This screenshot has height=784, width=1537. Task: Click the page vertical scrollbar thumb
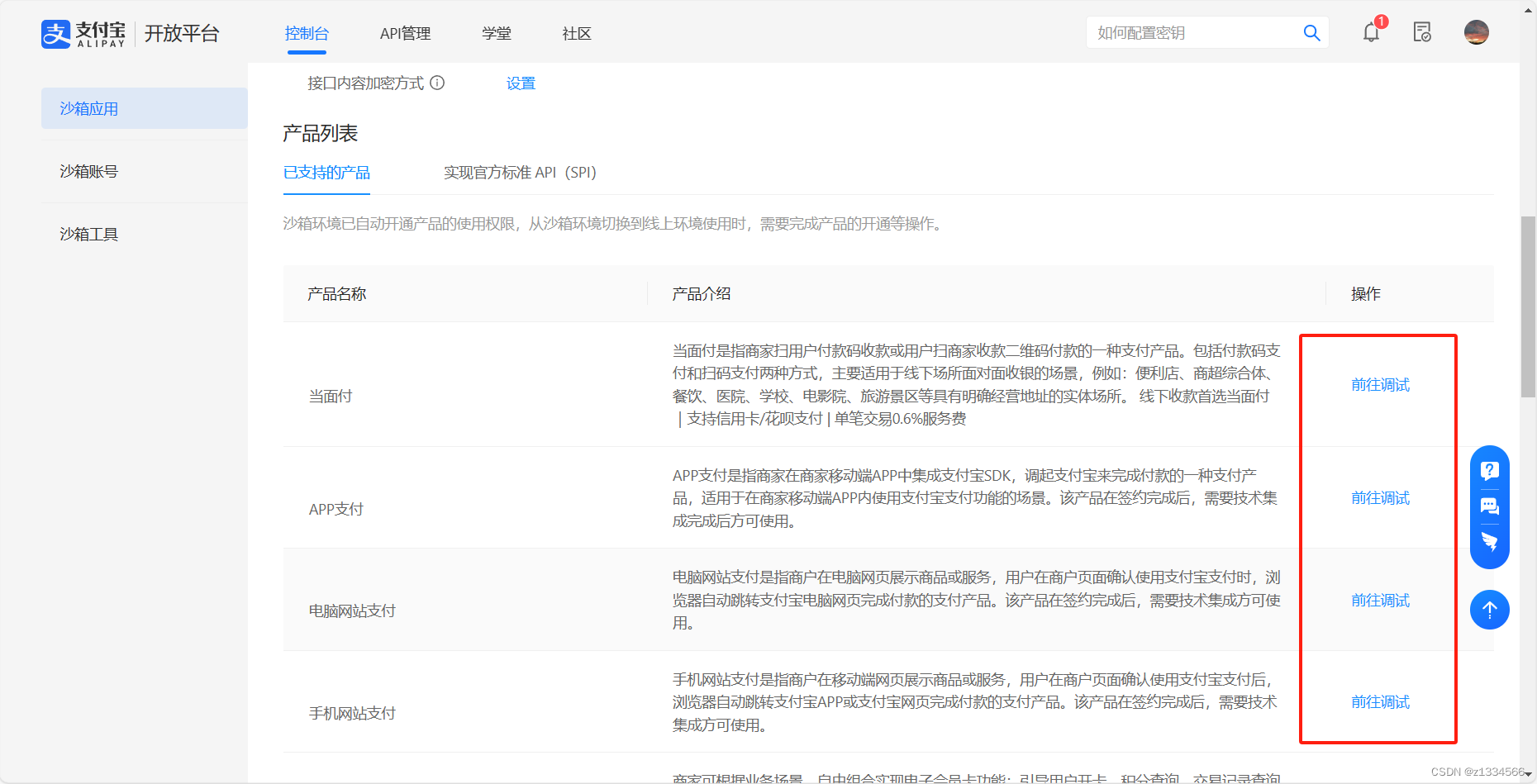pyautogui.click(x=1529, y=307)
